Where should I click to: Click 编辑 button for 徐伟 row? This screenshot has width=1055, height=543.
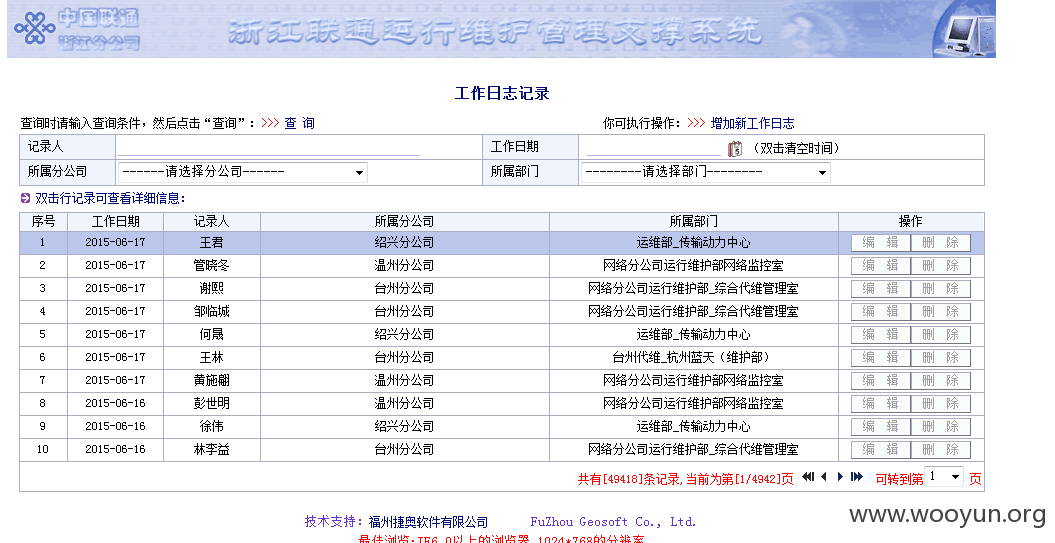881,427
